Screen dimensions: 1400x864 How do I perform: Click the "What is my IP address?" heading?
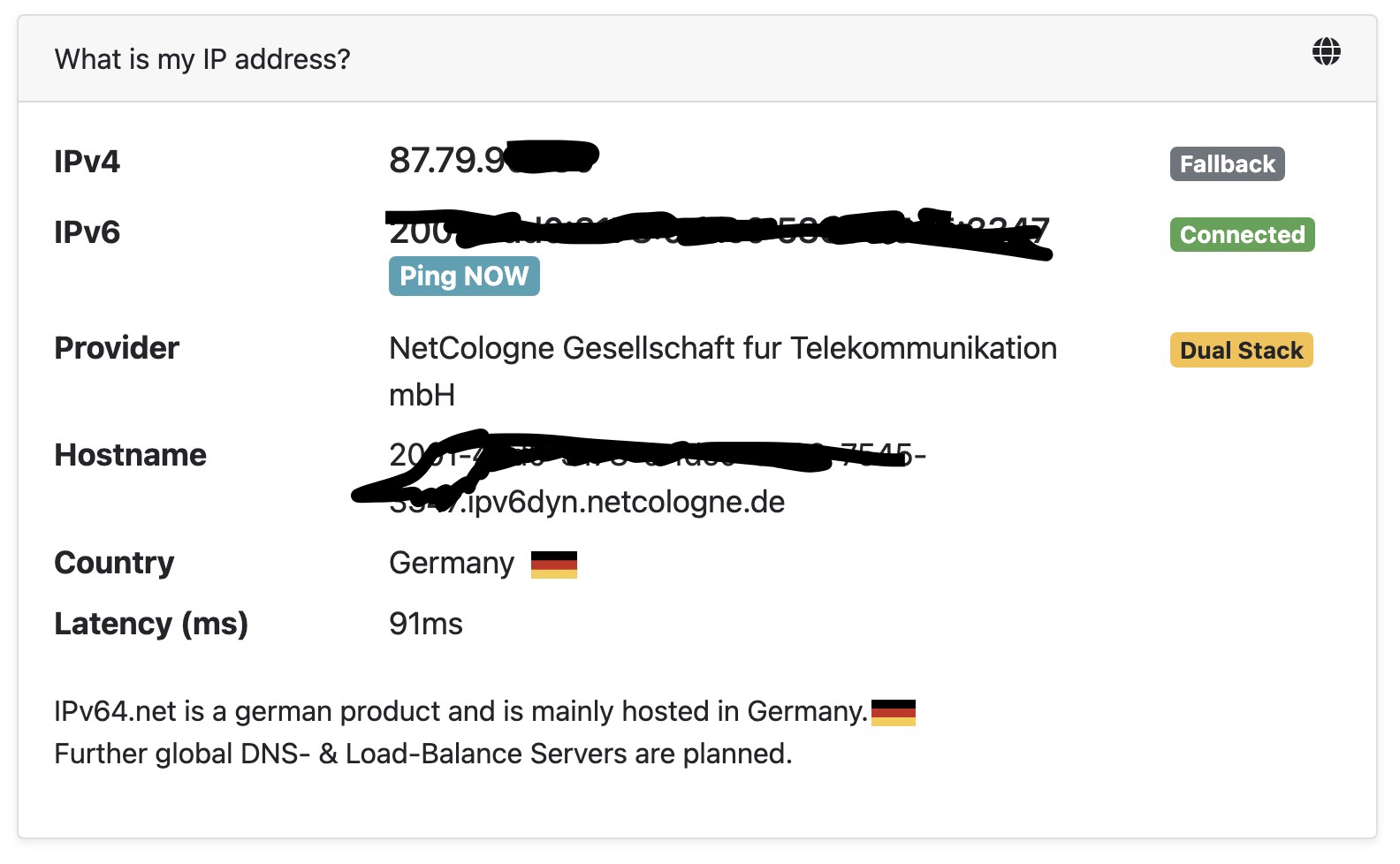coord(202,59)
